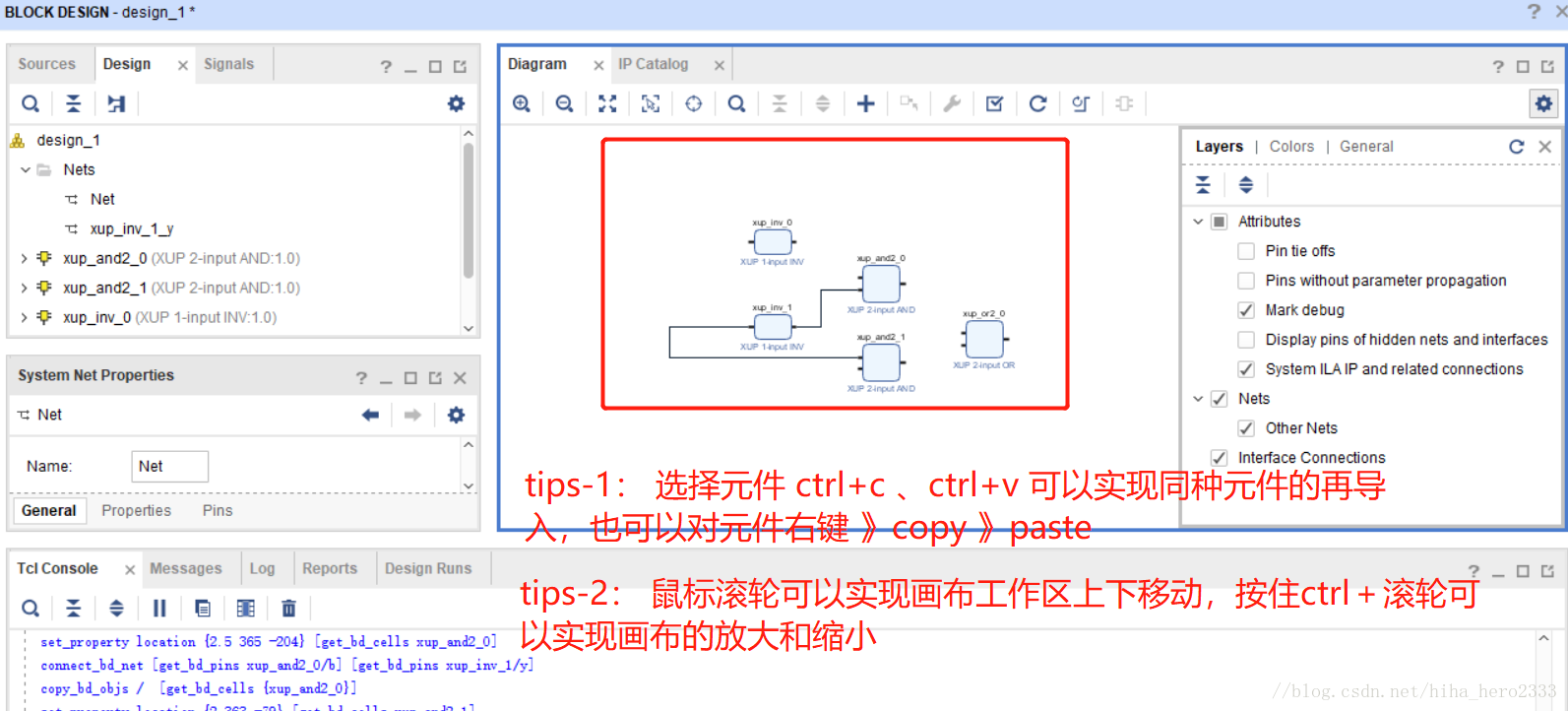Click the wrench icon in Diagram toolbar
Screen dimensions: 1568x711
coord(952,103)
